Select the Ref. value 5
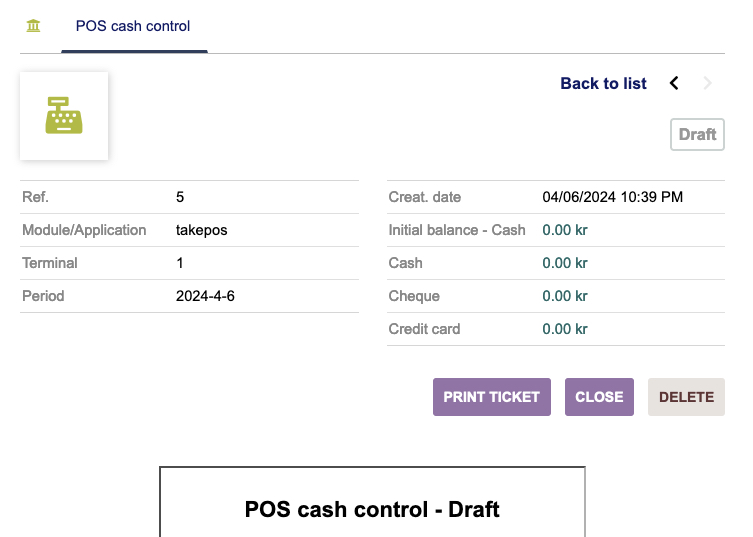Viewport: 753px width, 537px height. pyautogui.click(x=180, y=197)
